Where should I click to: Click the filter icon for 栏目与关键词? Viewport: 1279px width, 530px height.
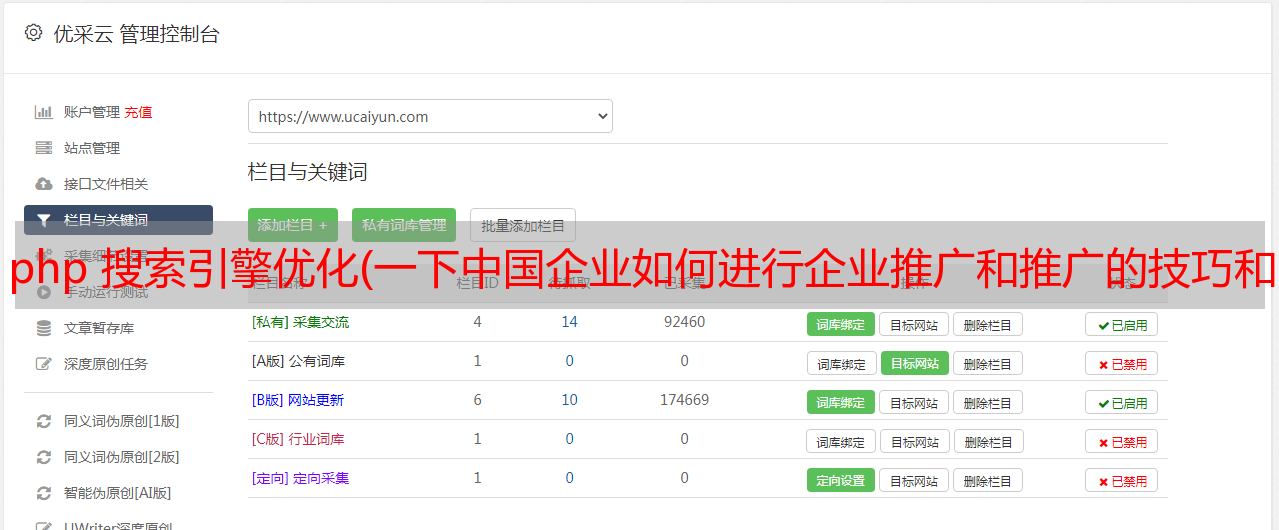point(44,220)
